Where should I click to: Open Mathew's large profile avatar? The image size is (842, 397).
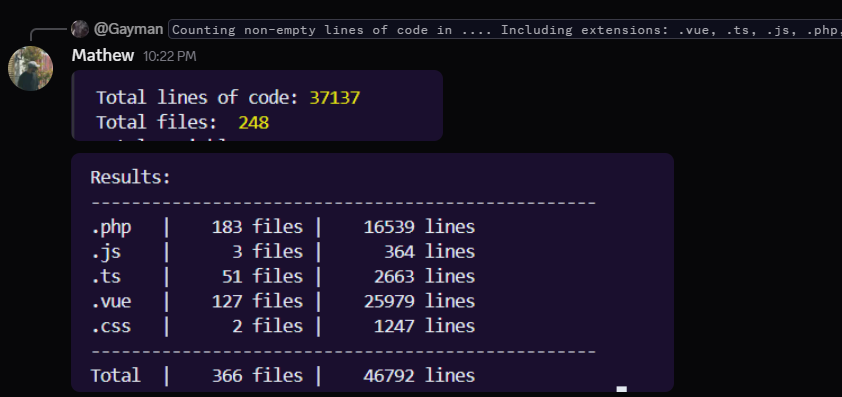pyautogui.click(x=31, y=68)
